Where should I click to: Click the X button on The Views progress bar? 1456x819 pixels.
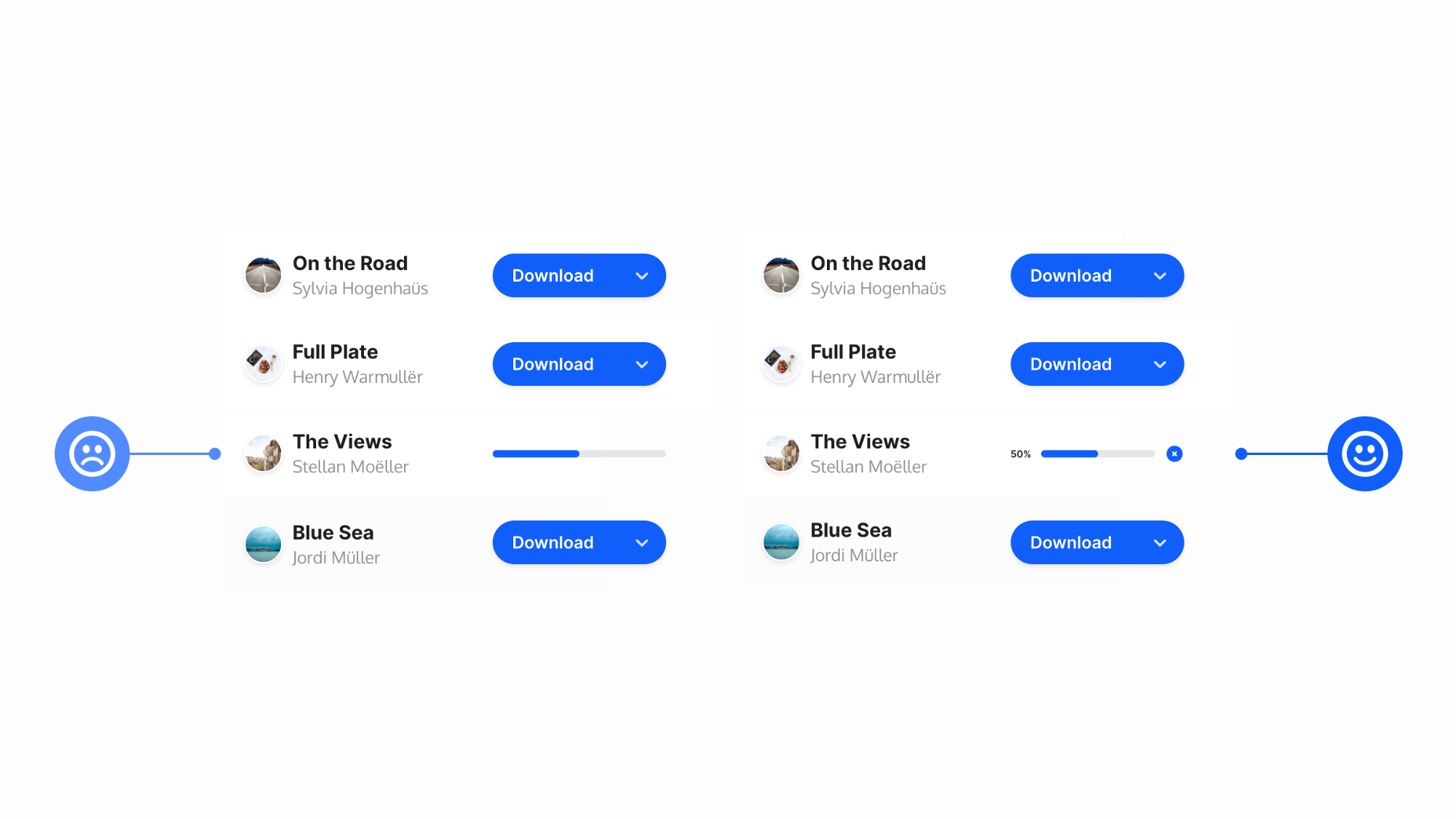[1176, 453]
